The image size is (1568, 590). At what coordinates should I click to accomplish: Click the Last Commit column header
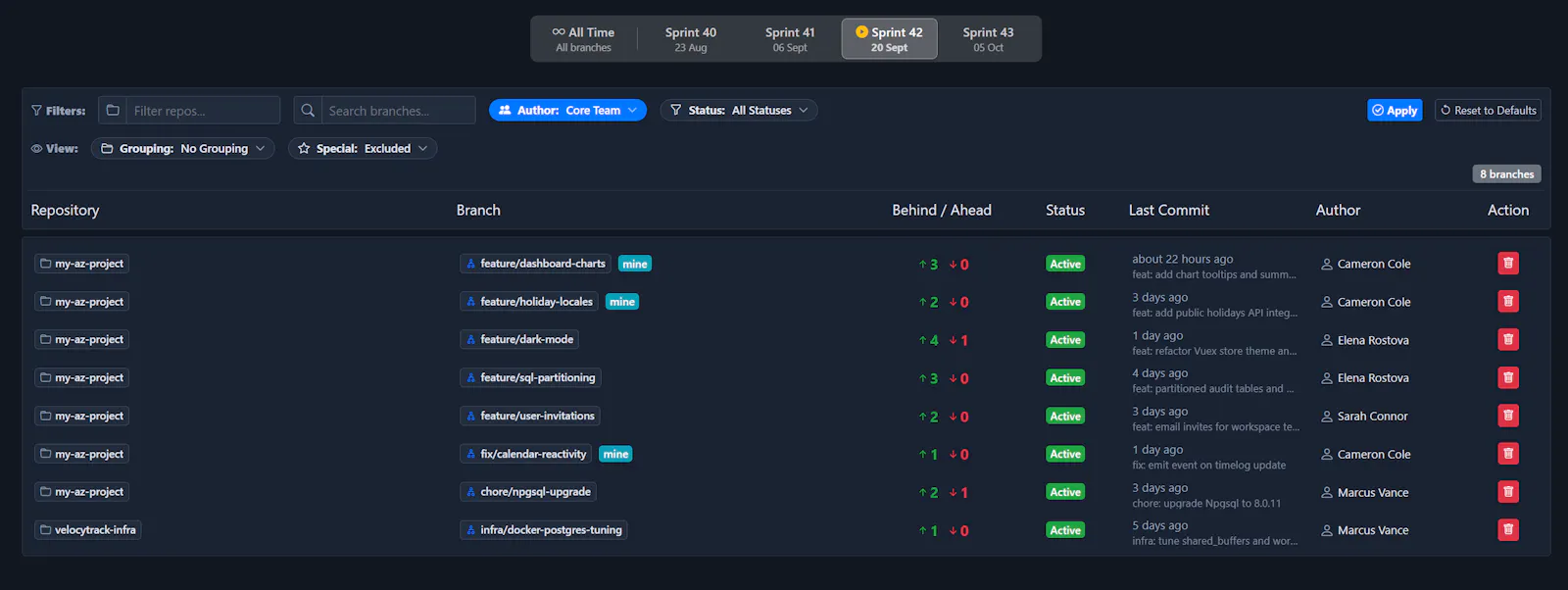[x=1169, y=210]
